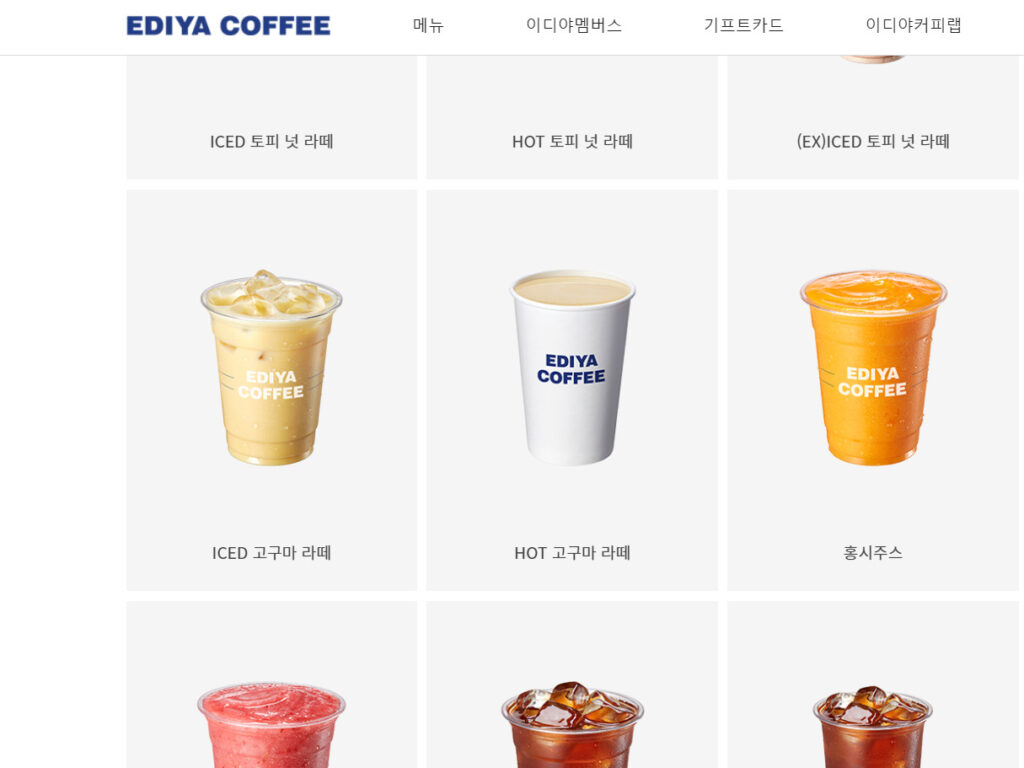The width and height of the screenshot is (1024, 768).
Task: Select the ICED 고구마 라떼 drink image
Action: 271,368
